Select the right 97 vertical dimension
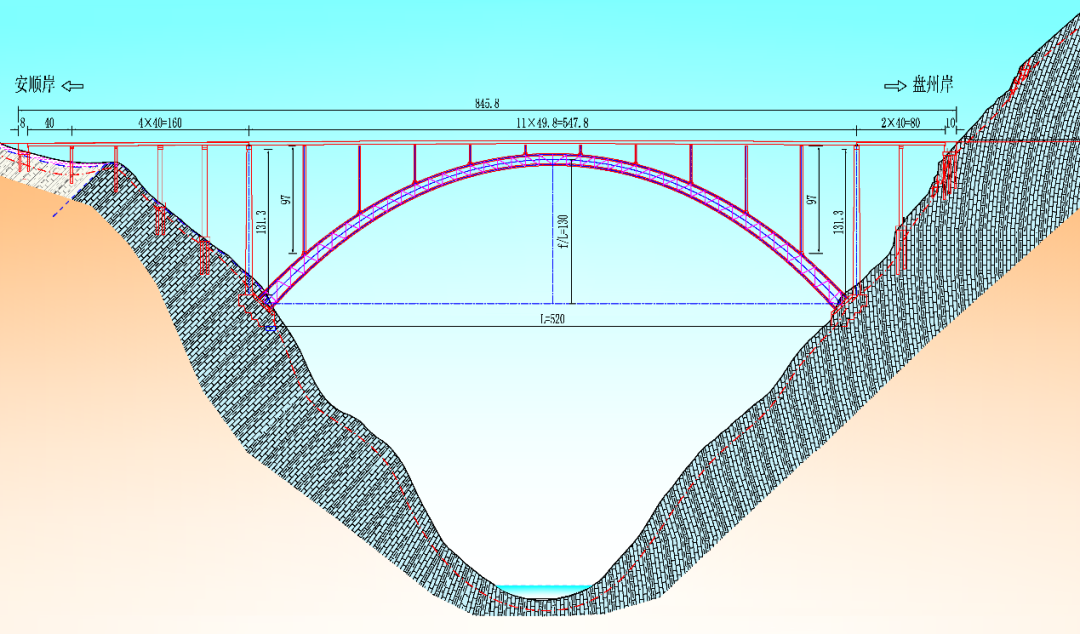 pos(814,199)
